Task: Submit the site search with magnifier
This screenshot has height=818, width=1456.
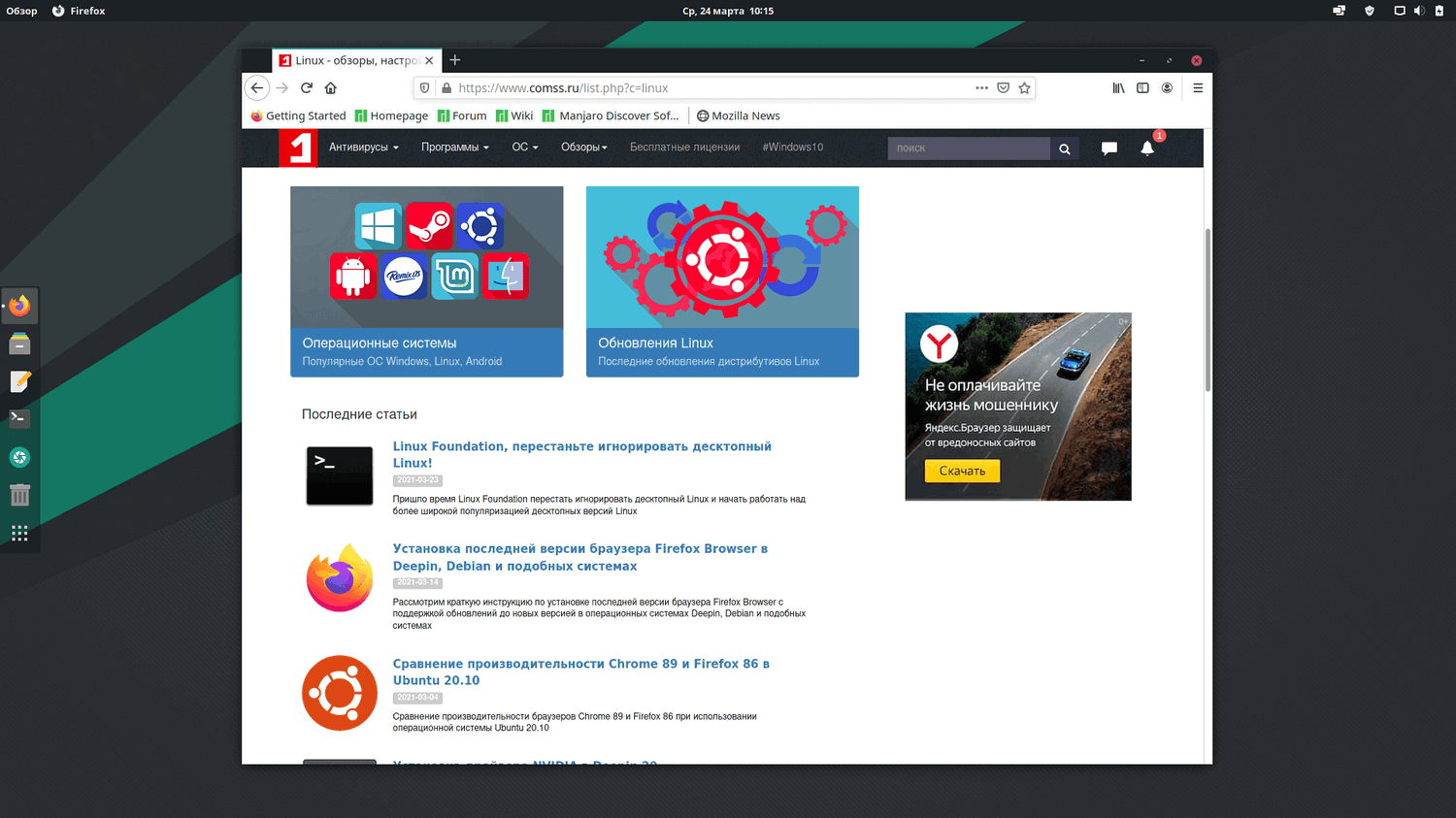Action: coord(1065,148)
